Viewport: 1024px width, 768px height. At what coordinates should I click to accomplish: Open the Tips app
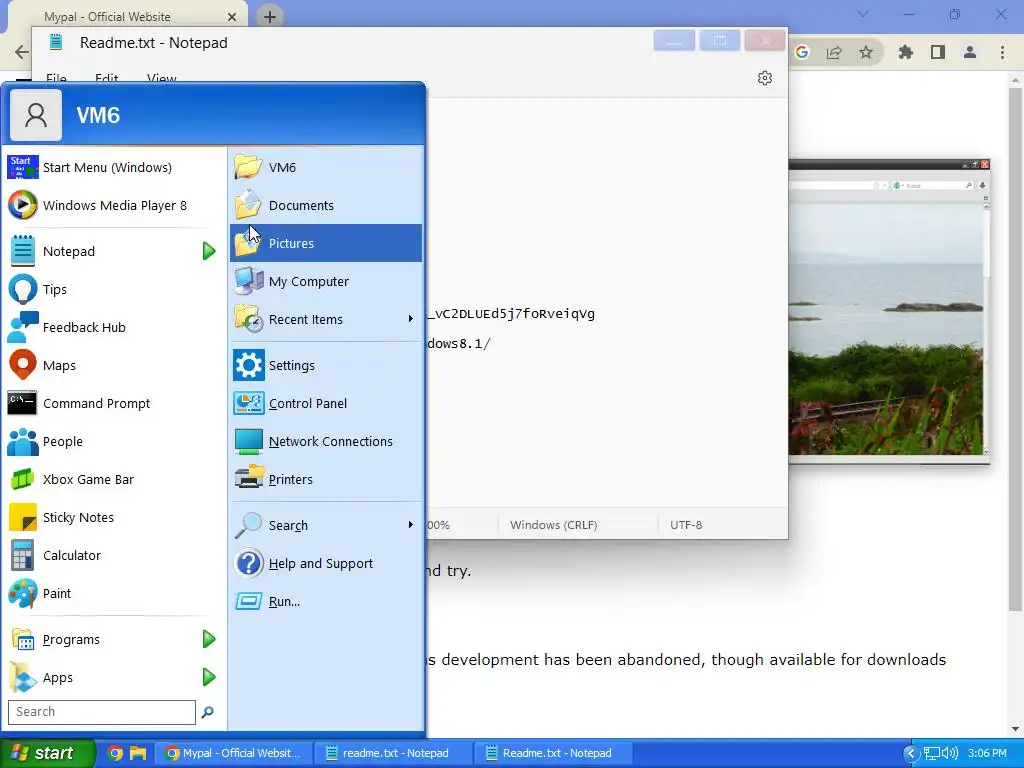click(114, 289)
